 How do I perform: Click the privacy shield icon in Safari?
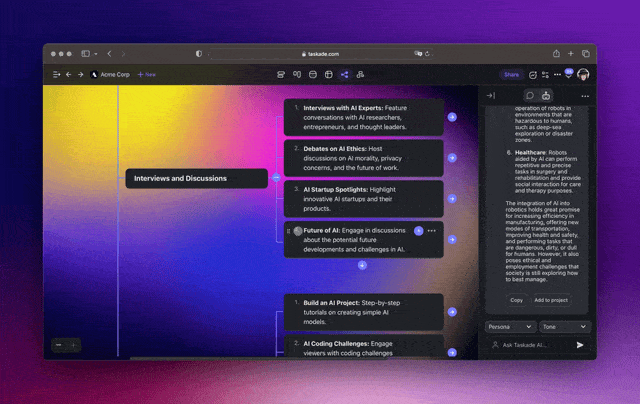[x=199, y=53]
